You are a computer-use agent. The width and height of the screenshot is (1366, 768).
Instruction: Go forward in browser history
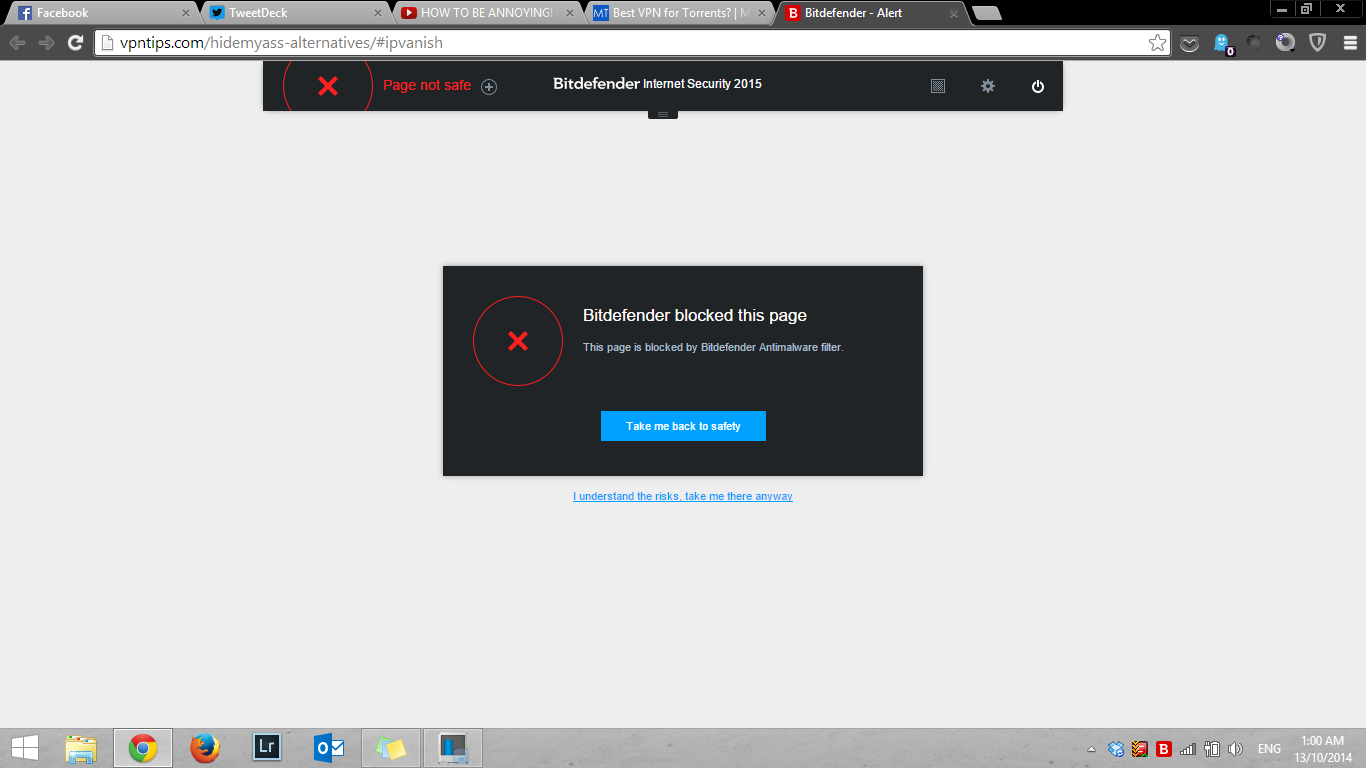click(46, 43)
